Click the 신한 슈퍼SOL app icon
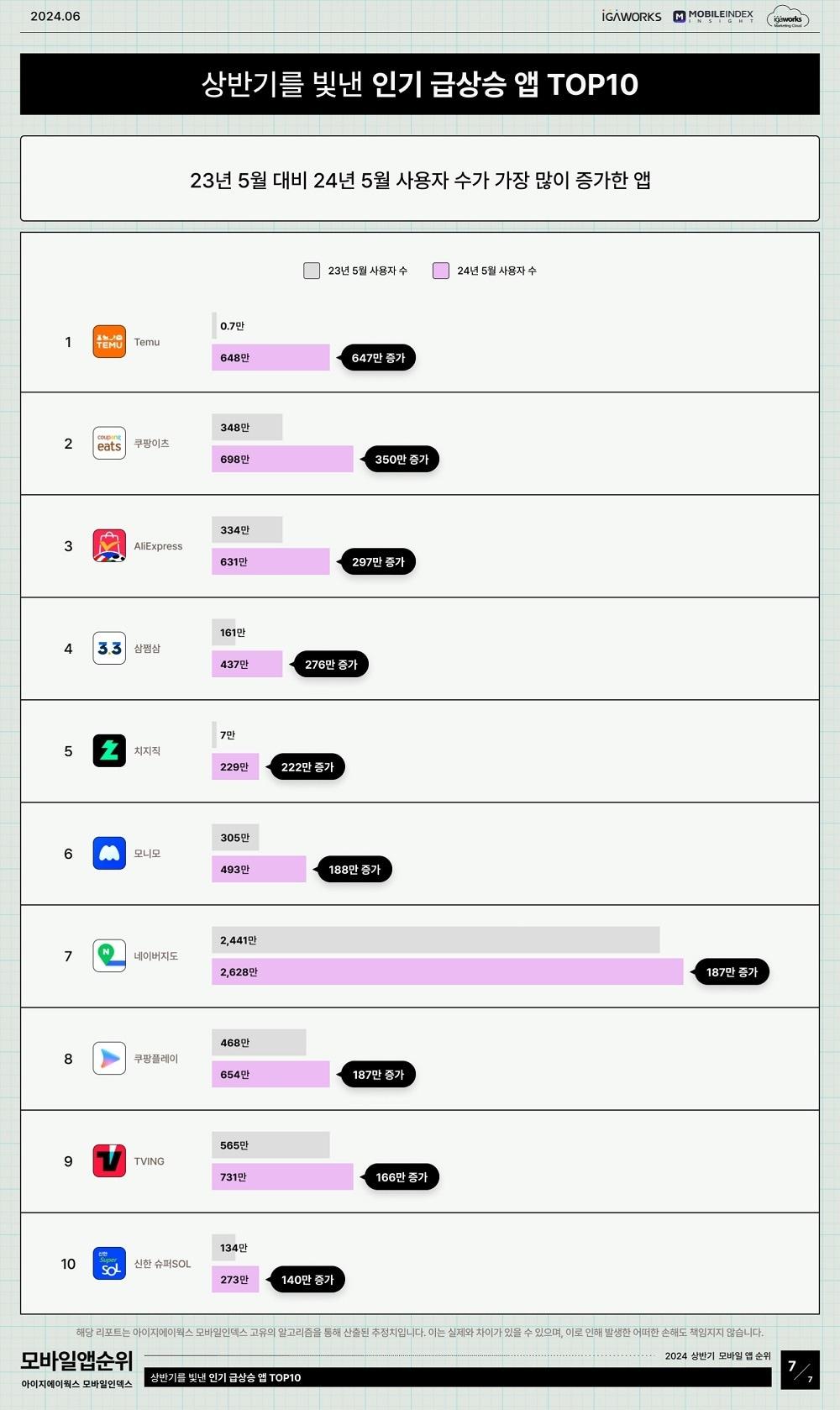Image resolution: width=840 pixels, height=1410 pixels. (x=109, y=1264)
